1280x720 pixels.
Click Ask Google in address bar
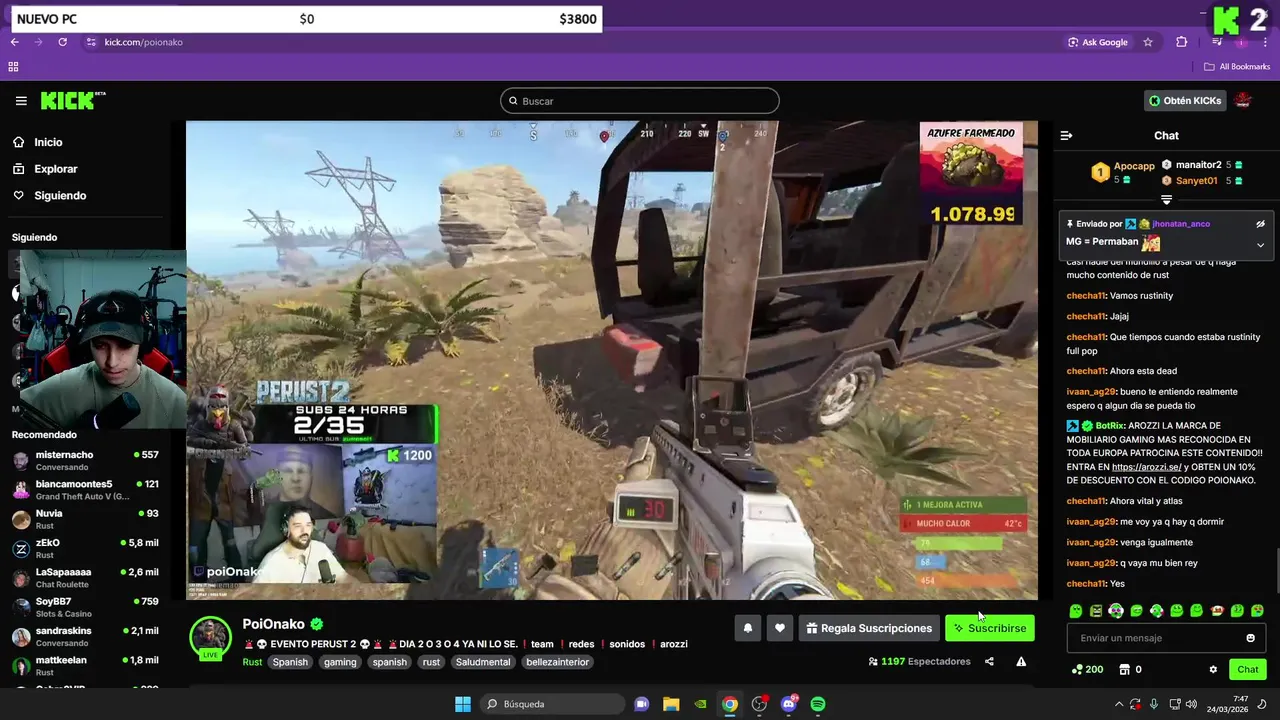(1098, 42)
